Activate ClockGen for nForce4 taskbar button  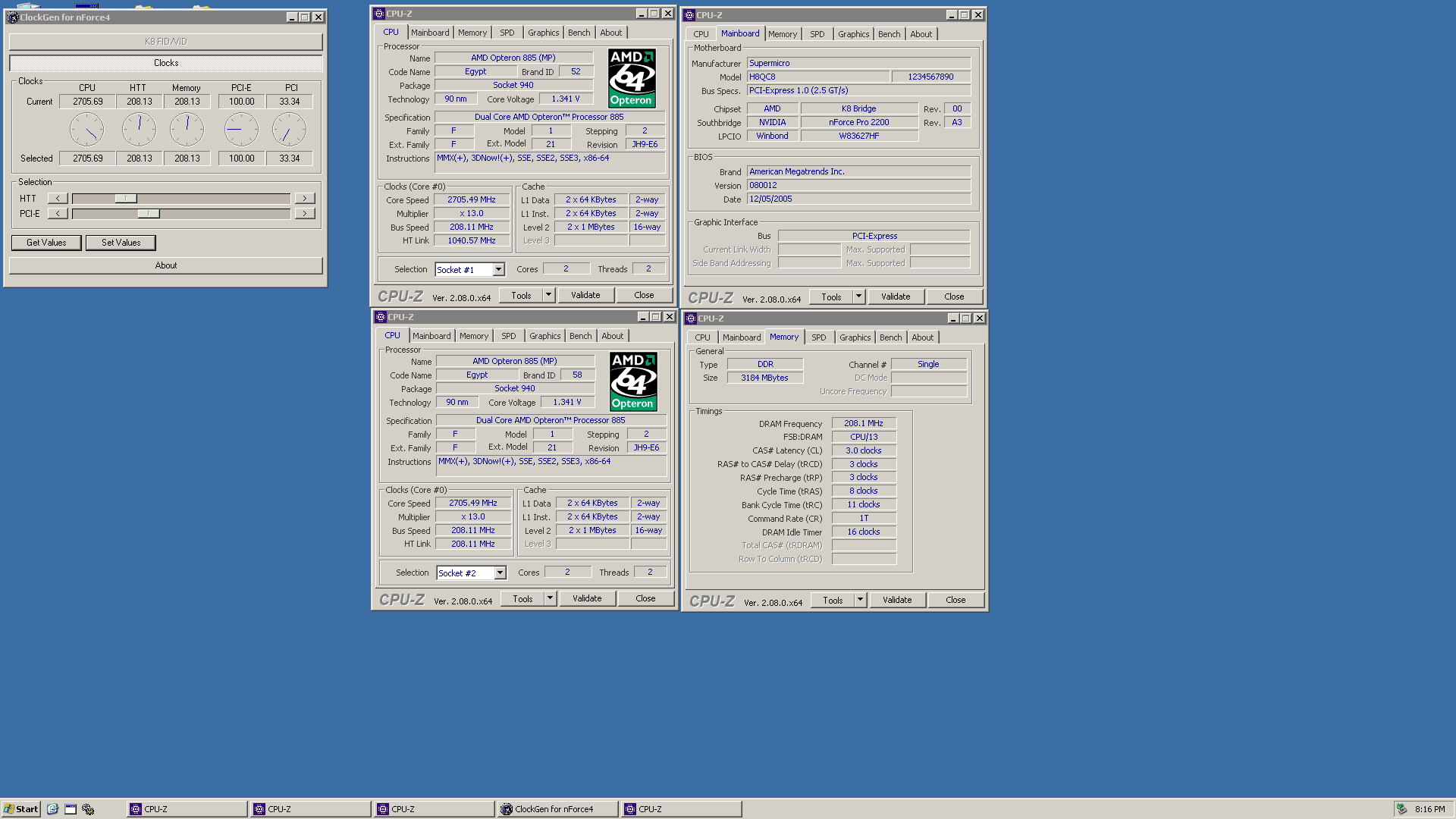(x=557, y=809)
